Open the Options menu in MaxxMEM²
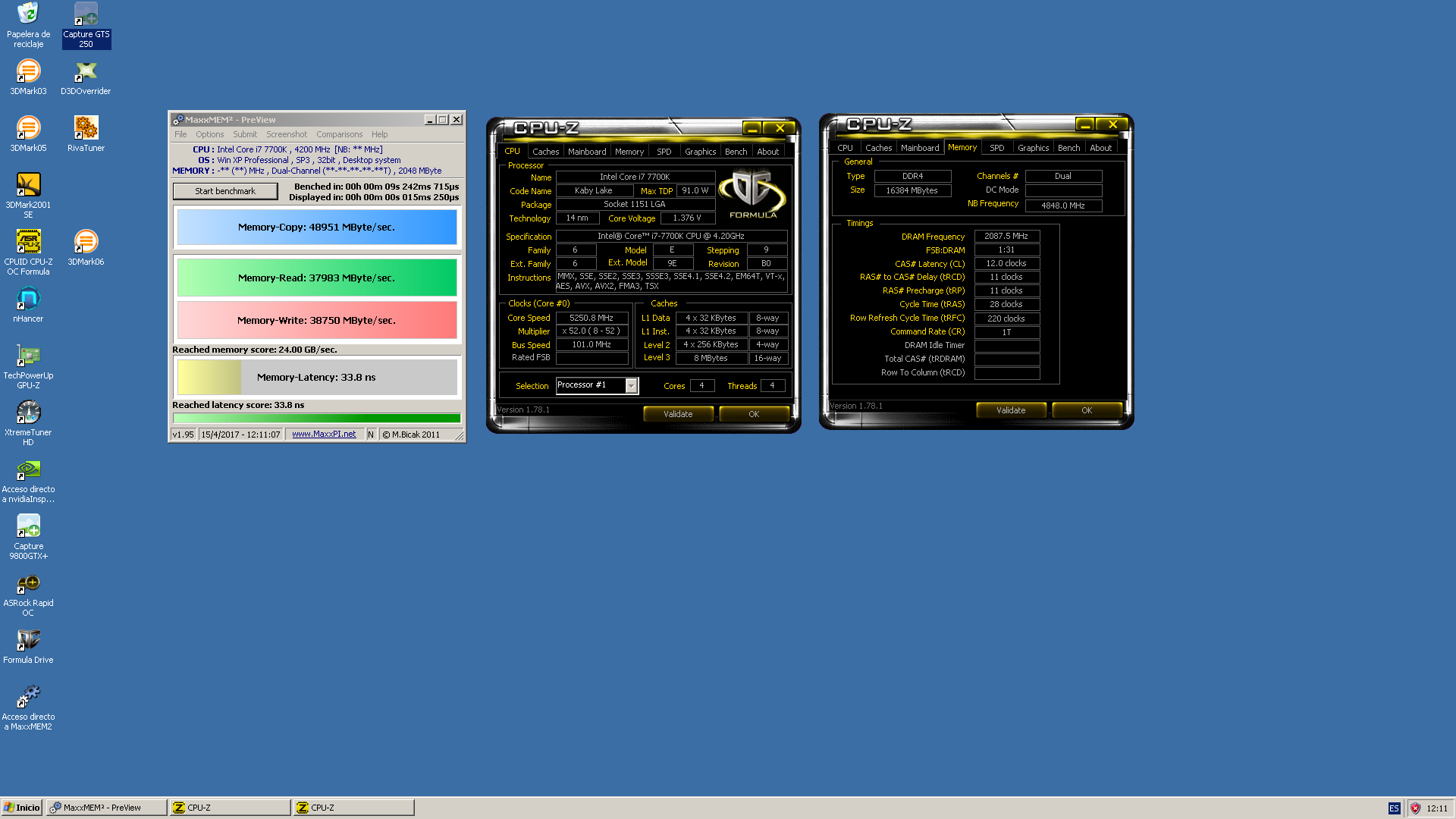The image size is (1456, 819). pyautogui.click(x=210, y=134)
